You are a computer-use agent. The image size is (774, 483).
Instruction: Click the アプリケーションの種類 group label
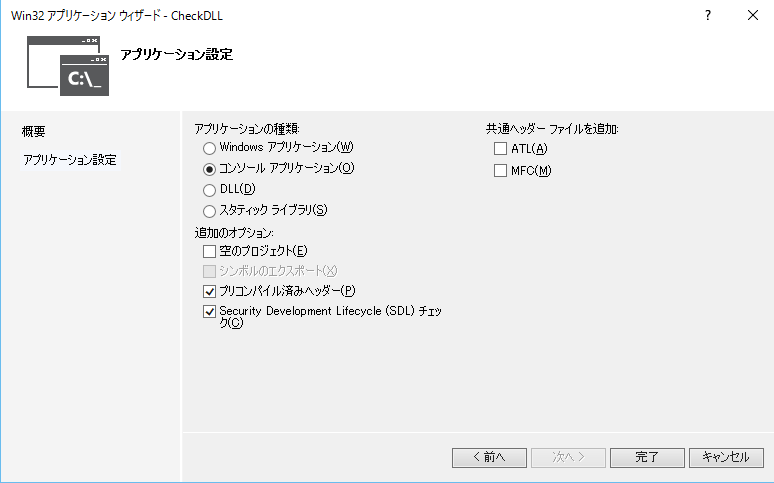pos(247,129)
